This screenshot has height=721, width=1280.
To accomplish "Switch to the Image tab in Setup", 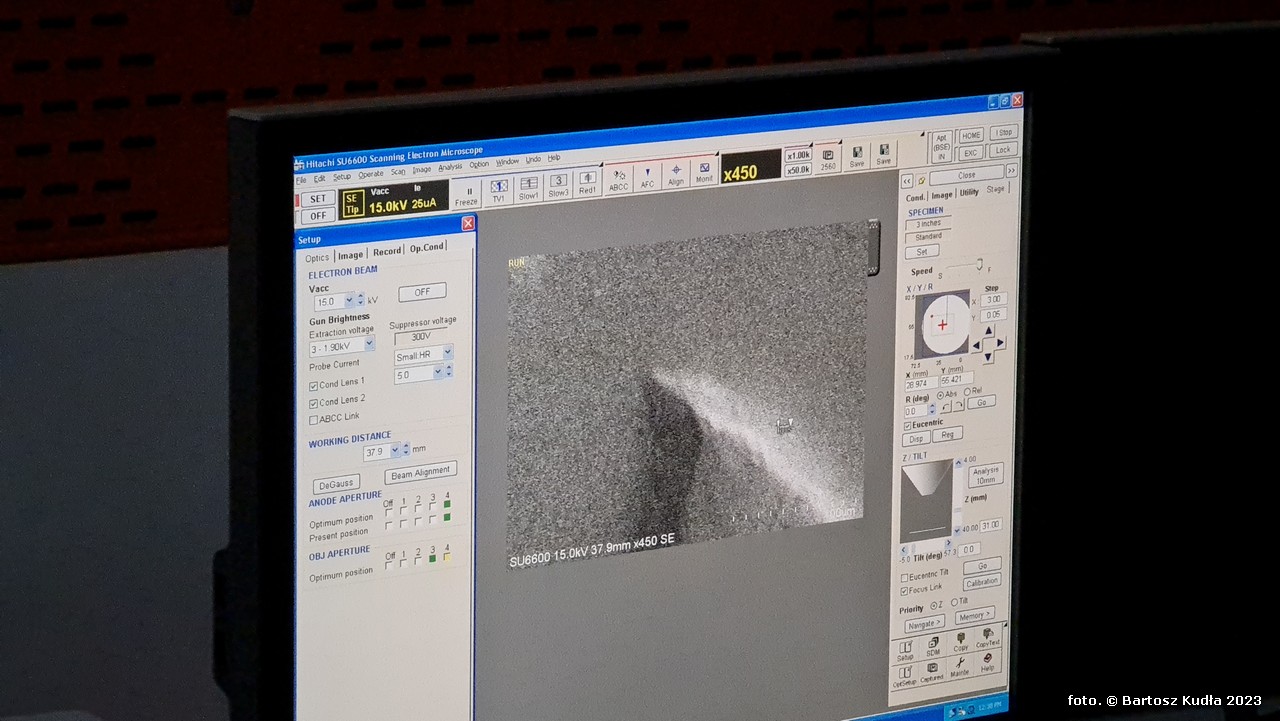I will click(x=350, y=255).
